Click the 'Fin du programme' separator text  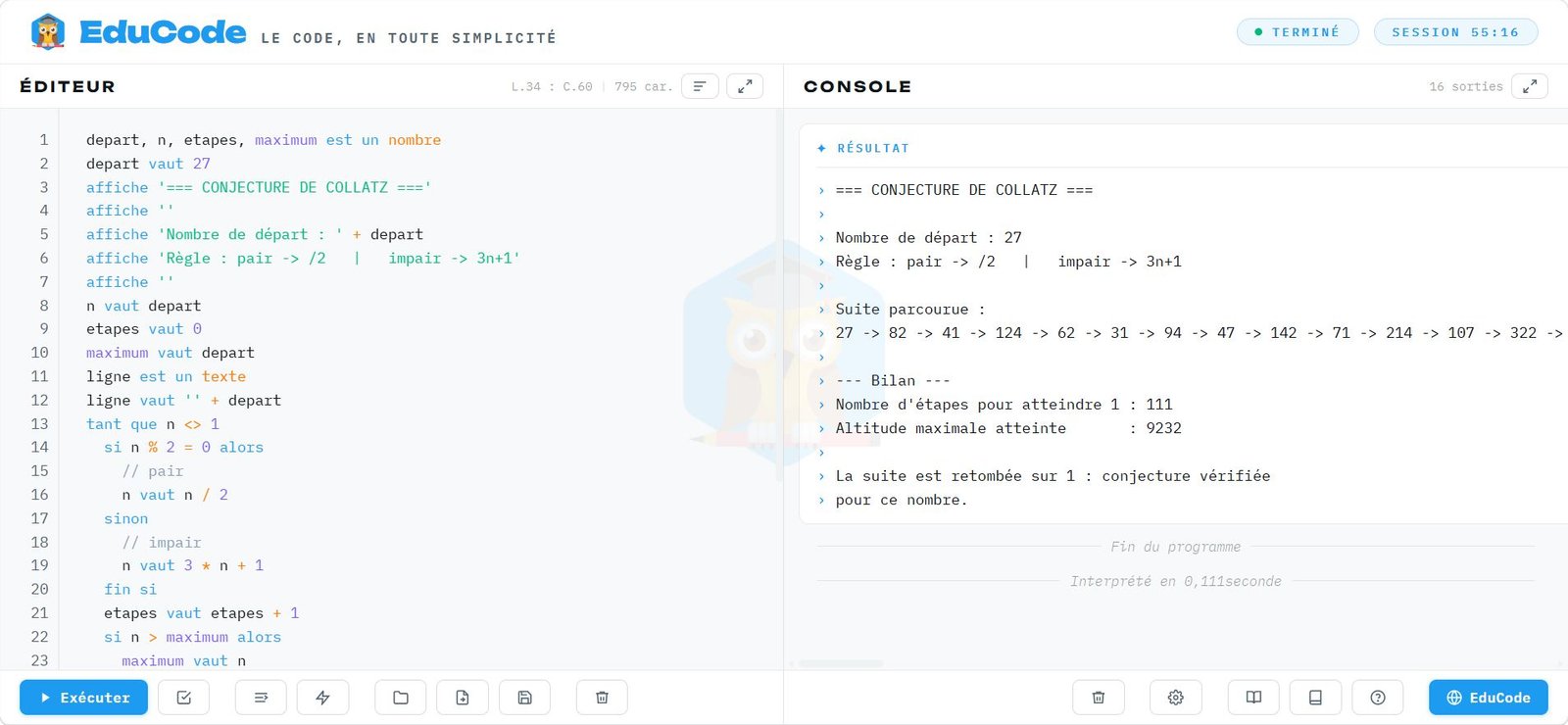tap(1175, 547)
